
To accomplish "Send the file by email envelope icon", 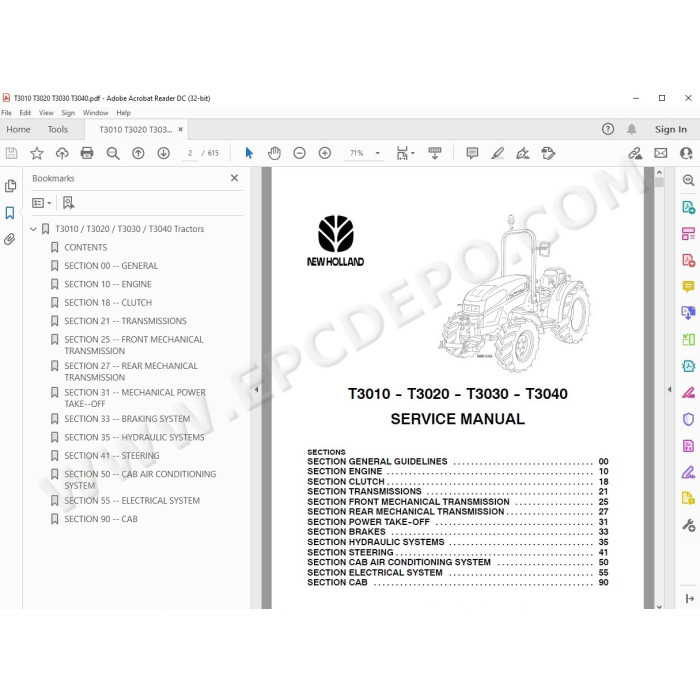I will (x=661, y=153).
